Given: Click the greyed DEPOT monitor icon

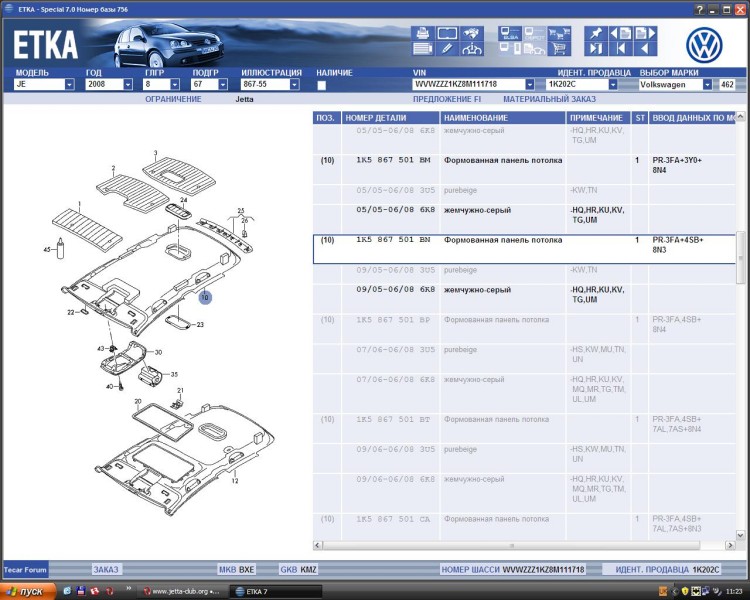Looking at the screenshot, I should tap(534, 33).
